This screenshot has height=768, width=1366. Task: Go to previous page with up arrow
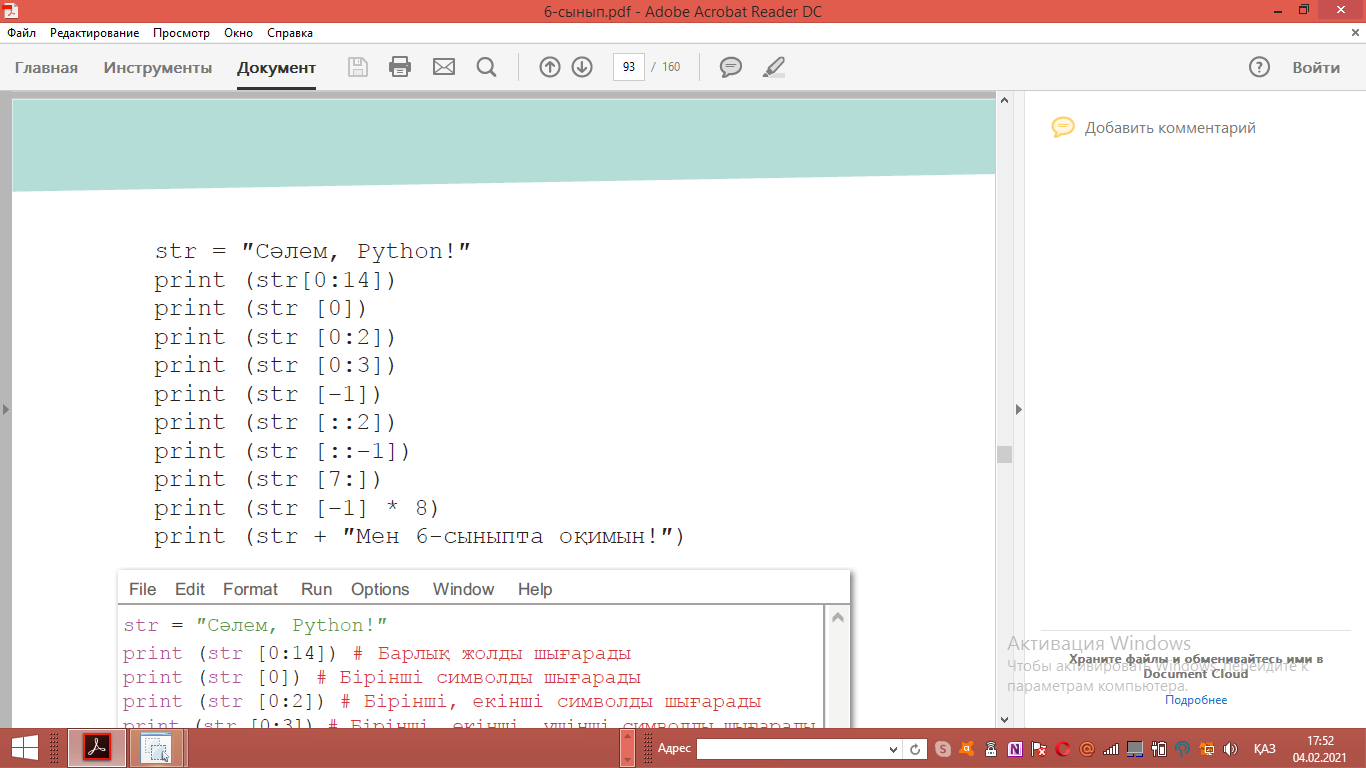point(549,67)
